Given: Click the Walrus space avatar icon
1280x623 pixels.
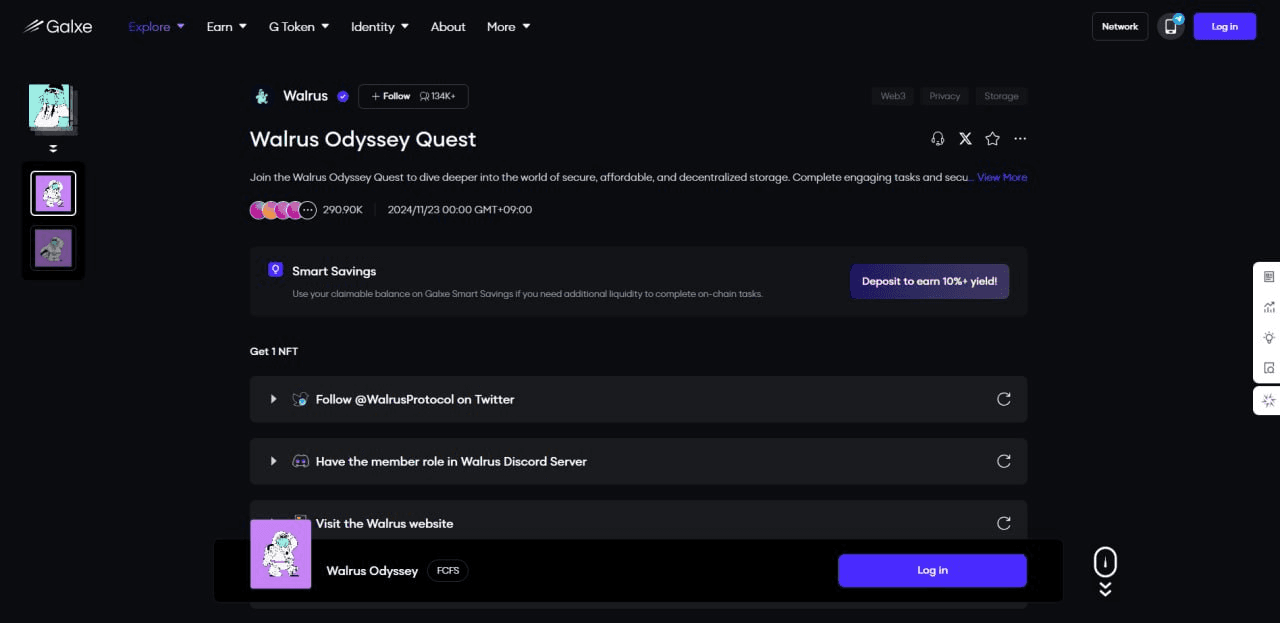Looking at the screenshot, I should click(x=262, y=96).
